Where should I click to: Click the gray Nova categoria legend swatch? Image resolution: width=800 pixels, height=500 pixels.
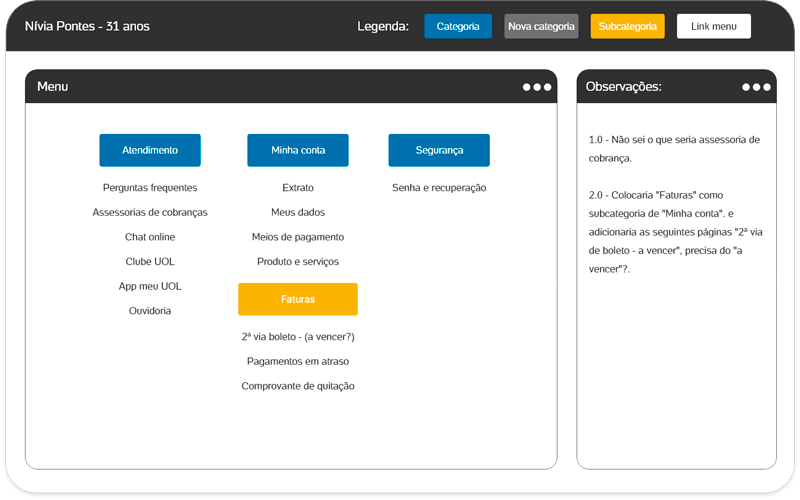[541, 26]
